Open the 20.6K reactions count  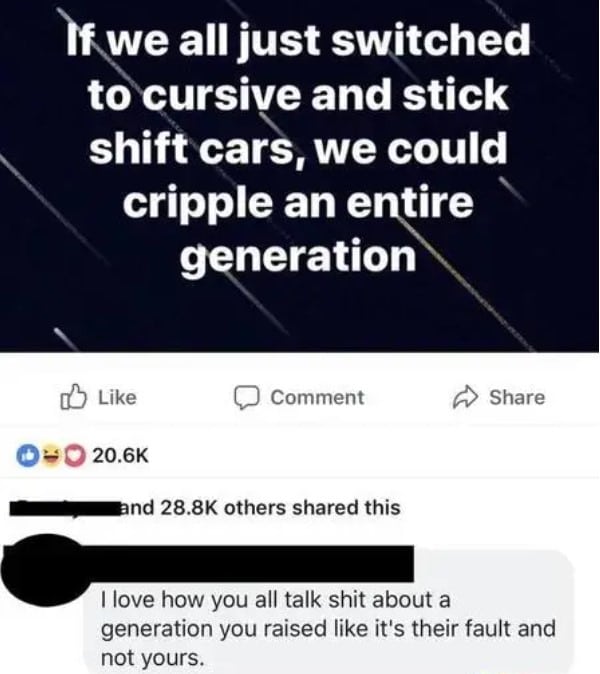[x=120, y=456]
